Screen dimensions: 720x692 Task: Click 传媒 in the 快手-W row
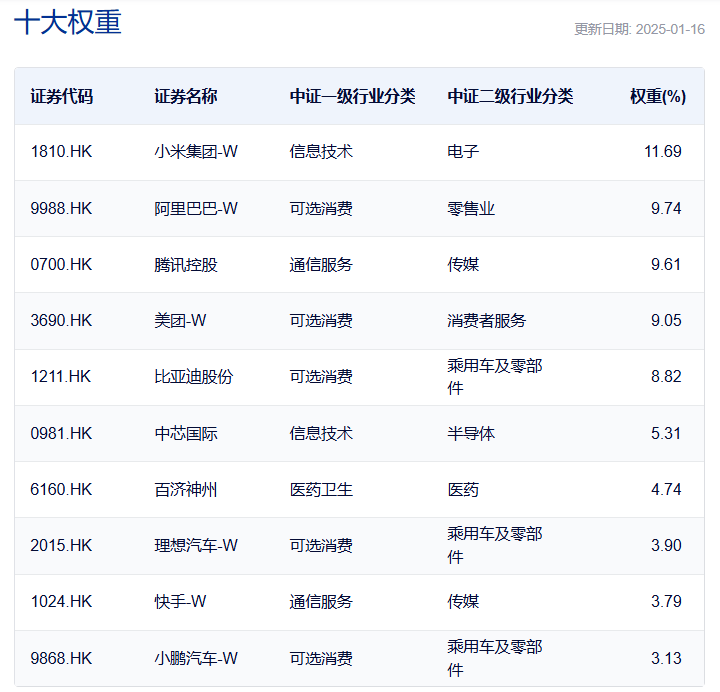click(x=463, y=602)
